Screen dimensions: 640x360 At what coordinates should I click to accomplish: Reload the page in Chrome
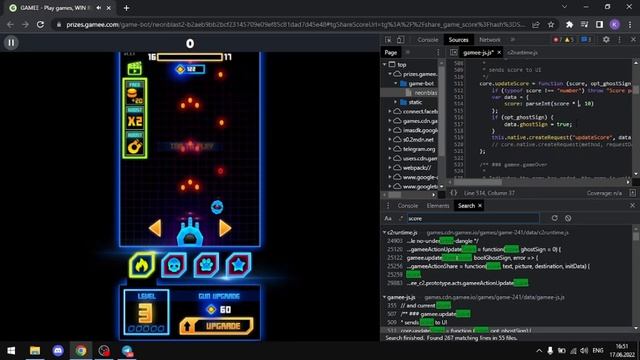[x=40, y=24]
